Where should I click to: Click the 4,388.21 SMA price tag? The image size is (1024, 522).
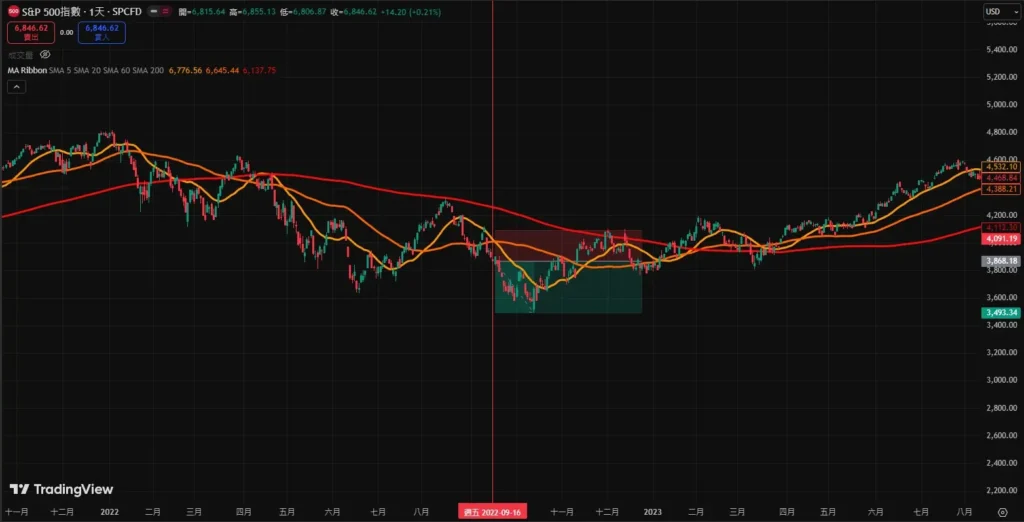pos(1000,188)
